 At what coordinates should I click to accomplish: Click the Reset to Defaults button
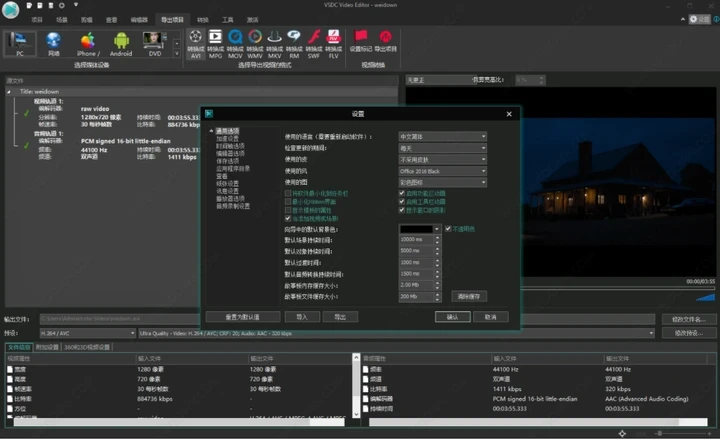(243, 317)
